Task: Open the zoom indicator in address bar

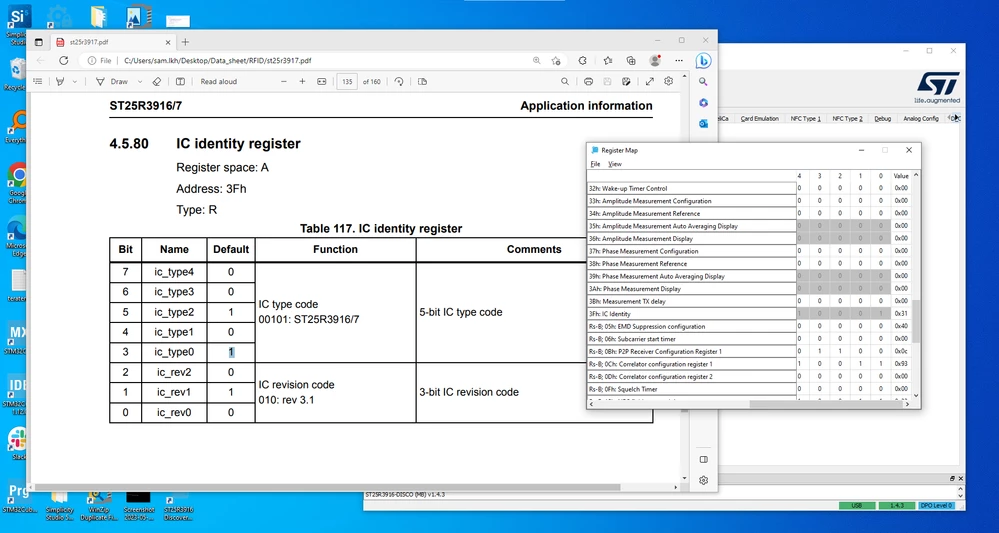Action: [537, 60]
